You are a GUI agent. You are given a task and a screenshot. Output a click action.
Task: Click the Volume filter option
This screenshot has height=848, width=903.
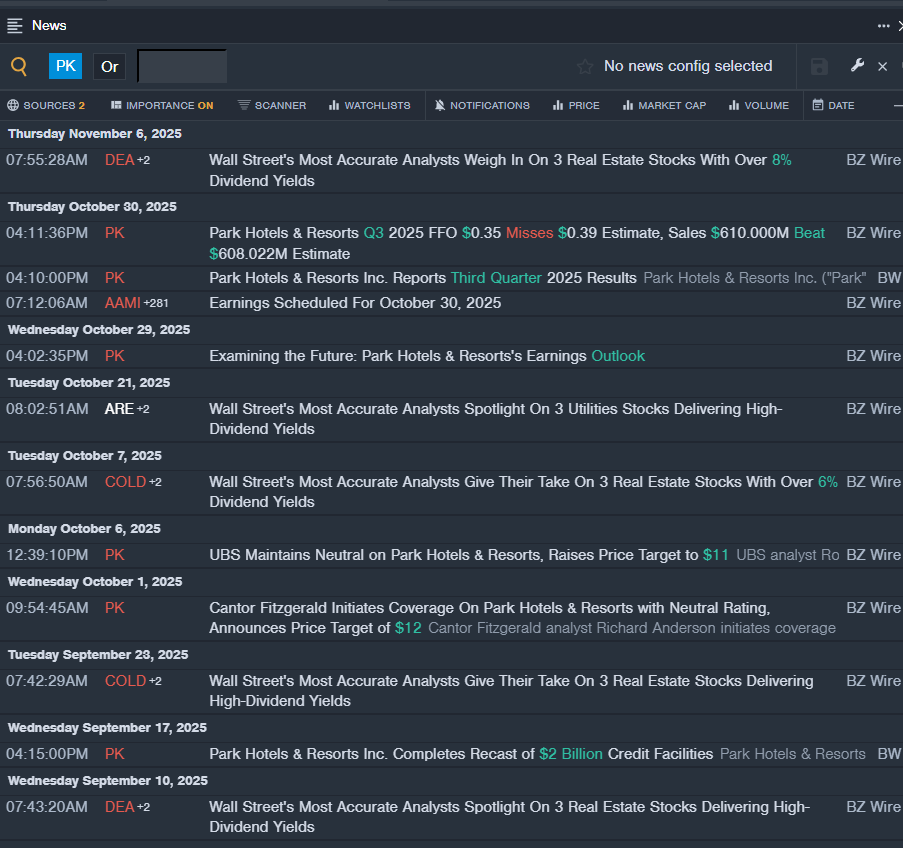(758, 105)
